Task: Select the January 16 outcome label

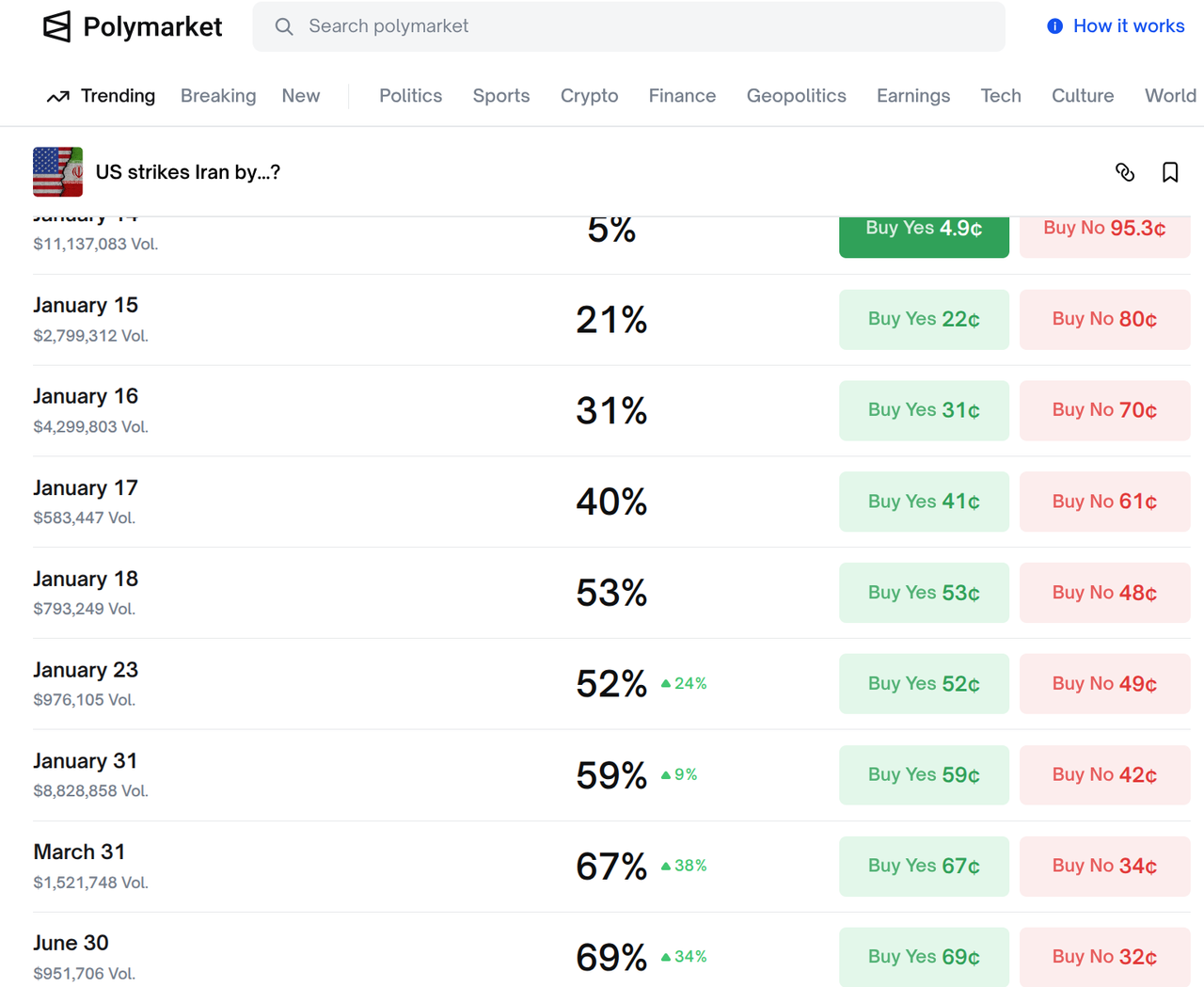Action: 86,396
